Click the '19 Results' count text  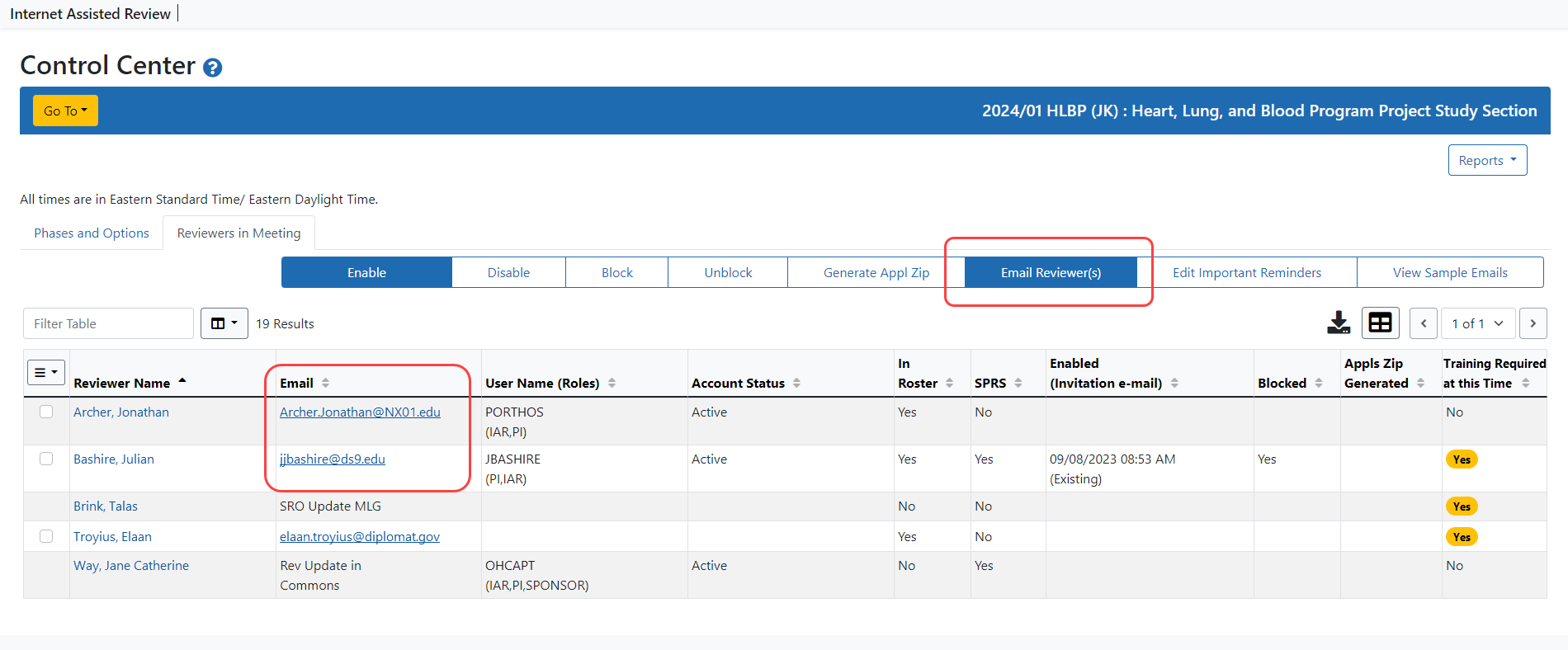(x=285, y=323)
